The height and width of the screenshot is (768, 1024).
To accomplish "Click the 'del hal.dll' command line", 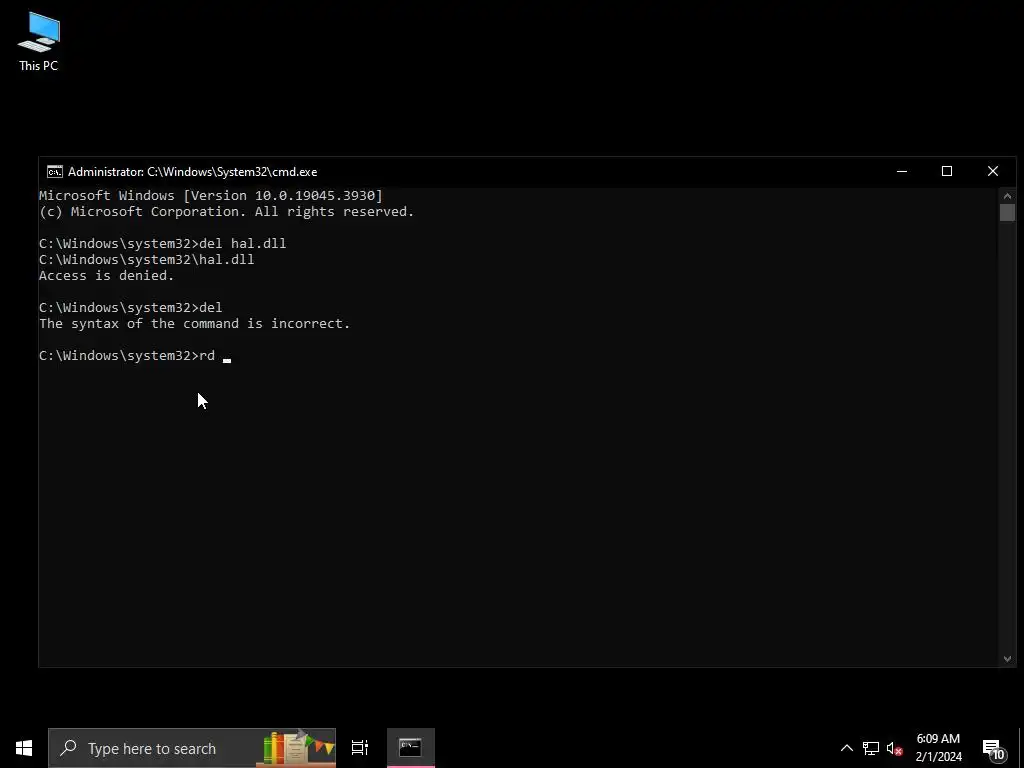I will (163, 244).
